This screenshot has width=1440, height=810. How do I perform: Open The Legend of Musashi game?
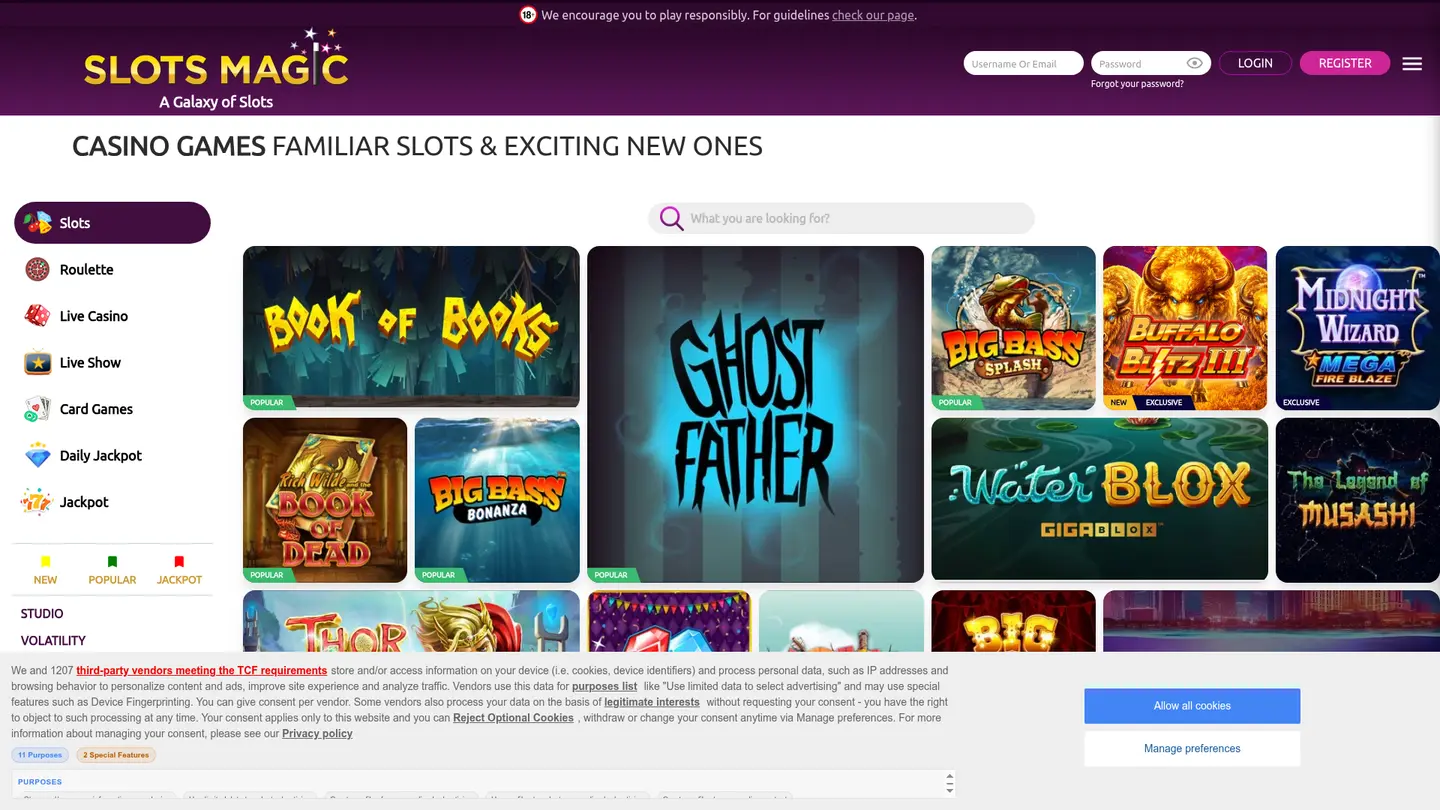coord(1358,500)
